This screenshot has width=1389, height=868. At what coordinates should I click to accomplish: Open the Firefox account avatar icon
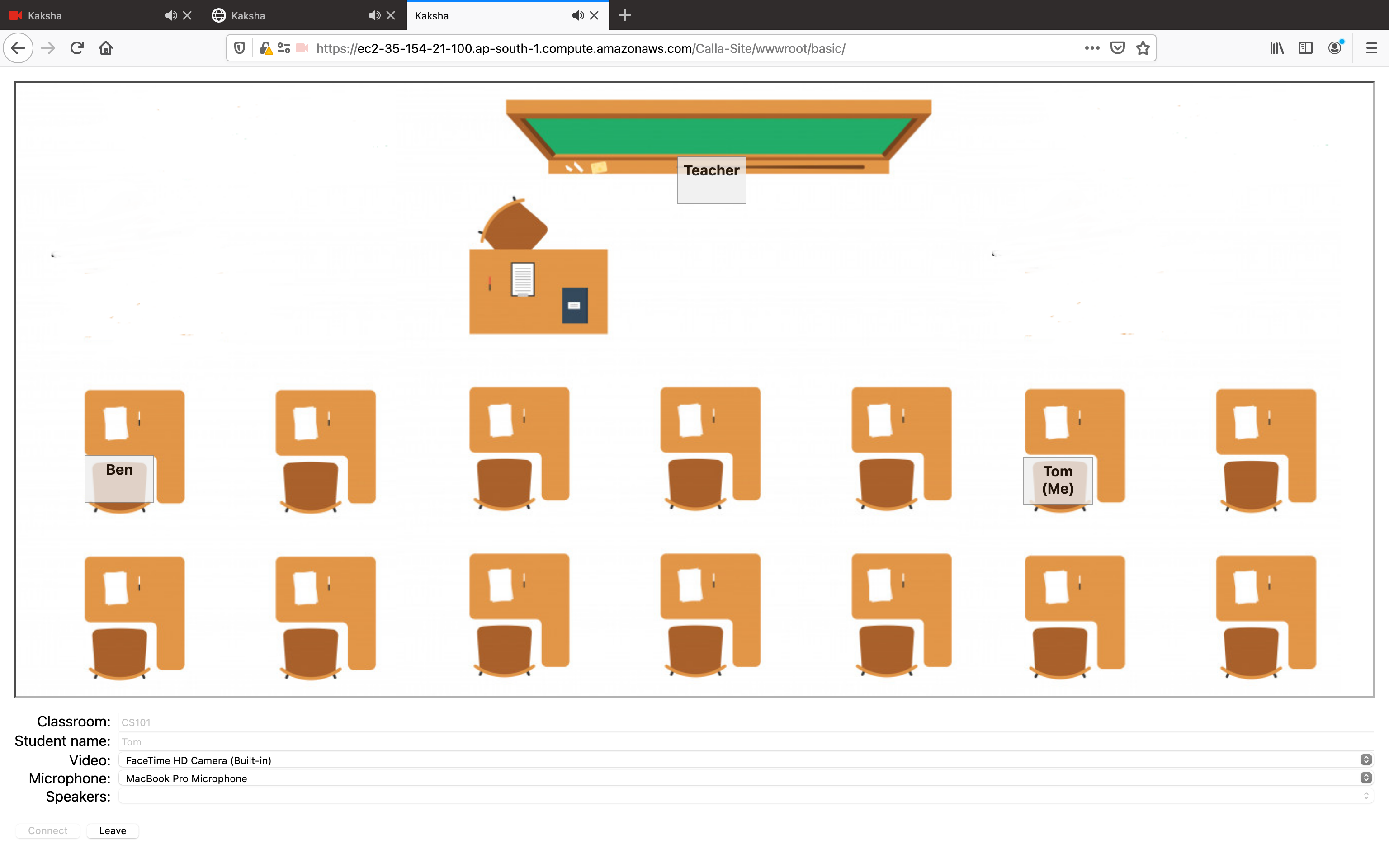[1335, 48]
